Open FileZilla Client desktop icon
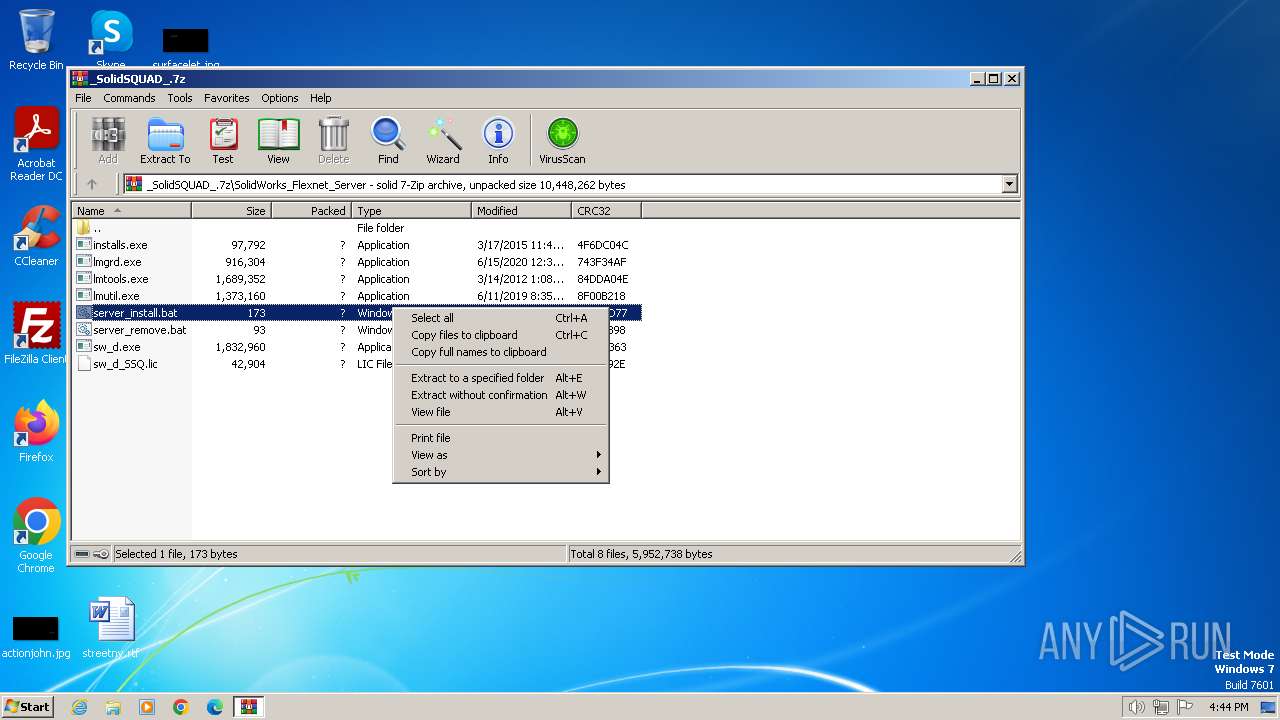 36,334
